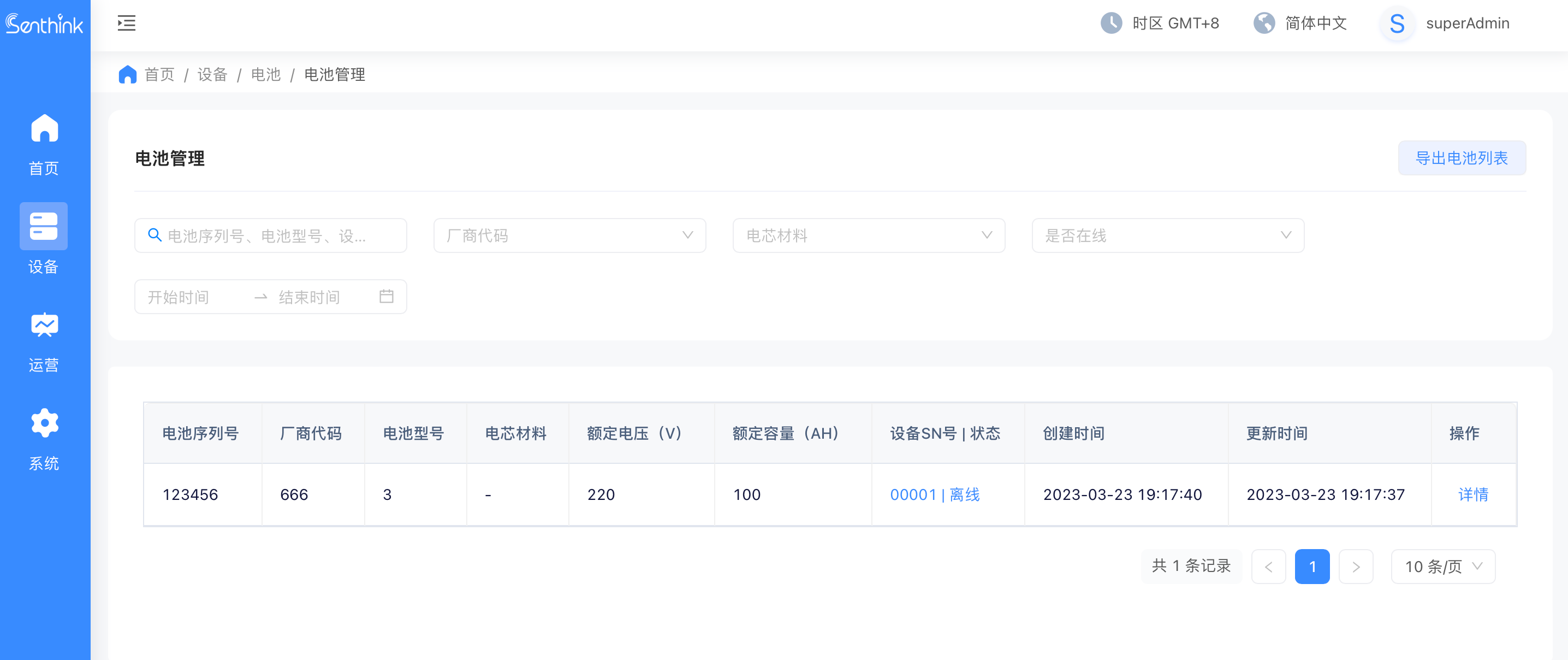
Task: Go to next page arrow
Action: point(1356,566)
